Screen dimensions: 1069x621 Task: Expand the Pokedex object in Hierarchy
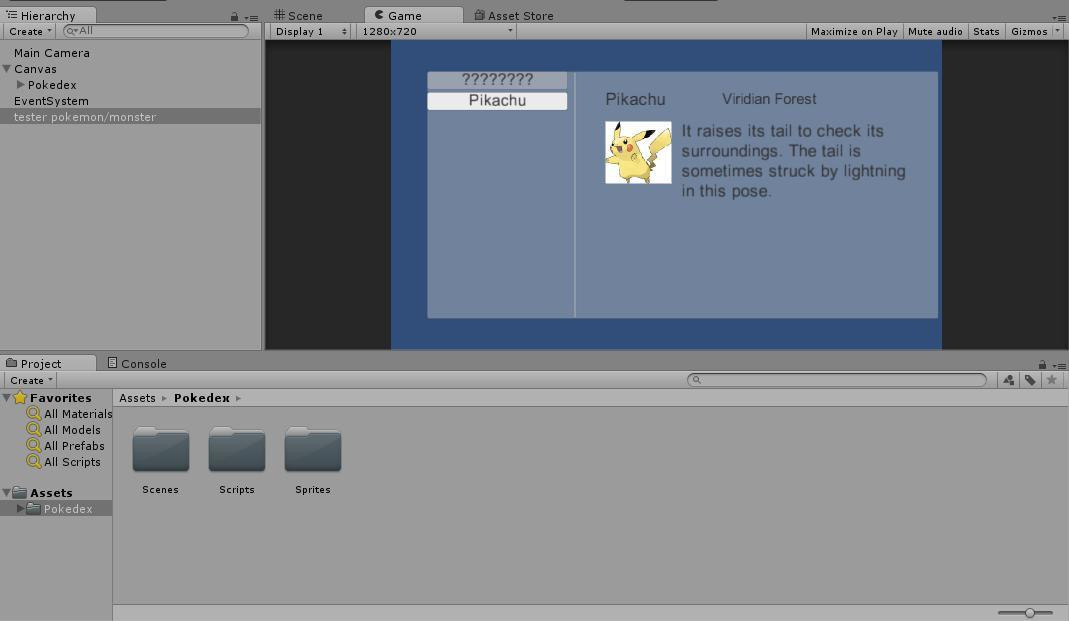click(x=20, y=85)
